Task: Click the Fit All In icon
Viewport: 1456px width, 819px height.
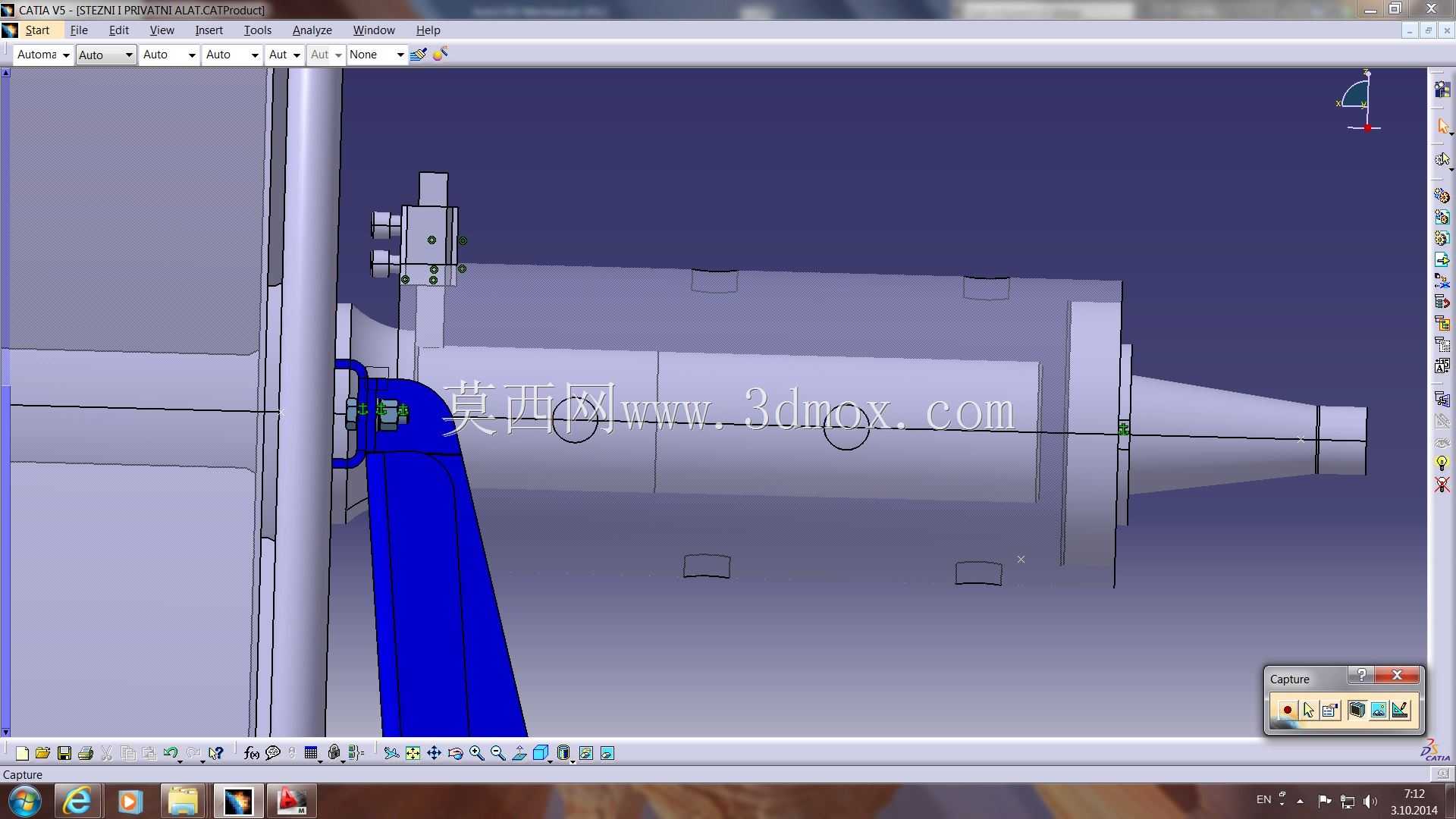Action: pos(413,753)
